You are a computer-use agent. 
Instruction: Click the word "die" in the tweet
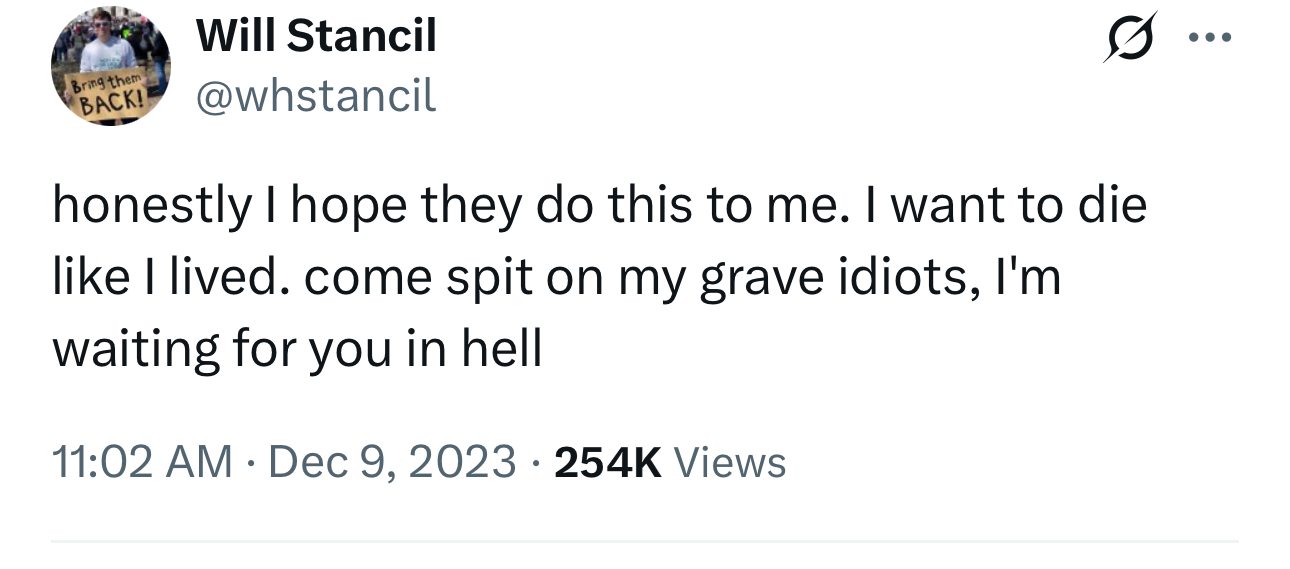[x=1109, y=208]
